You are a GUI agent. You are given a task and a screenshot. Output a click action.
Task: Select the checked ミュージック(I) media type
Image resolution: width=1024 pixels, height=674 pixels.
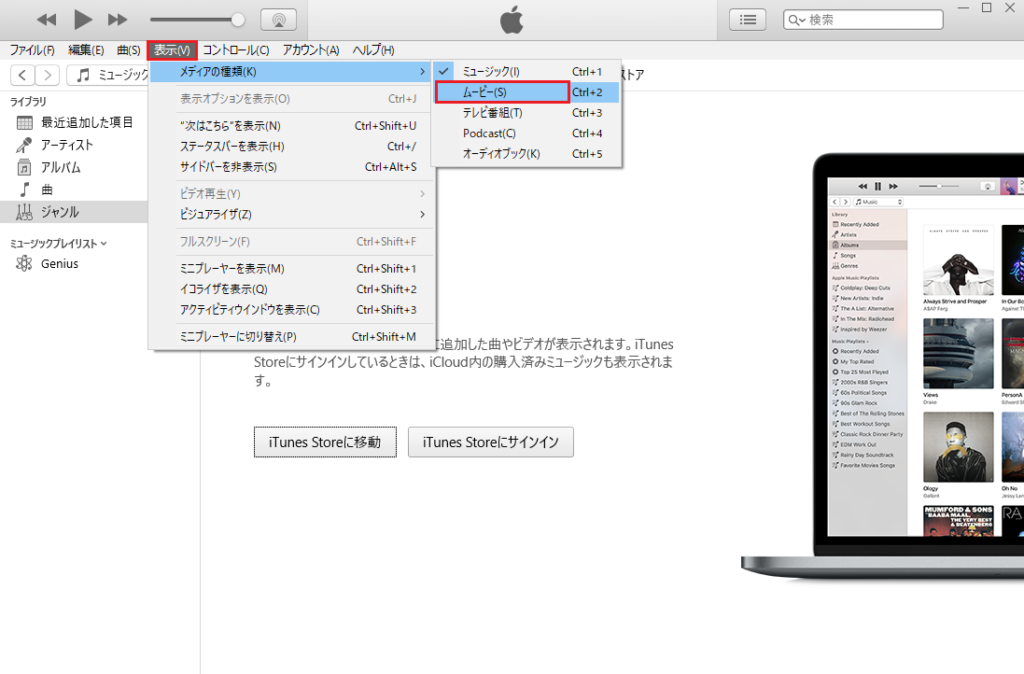pos(527,71)
